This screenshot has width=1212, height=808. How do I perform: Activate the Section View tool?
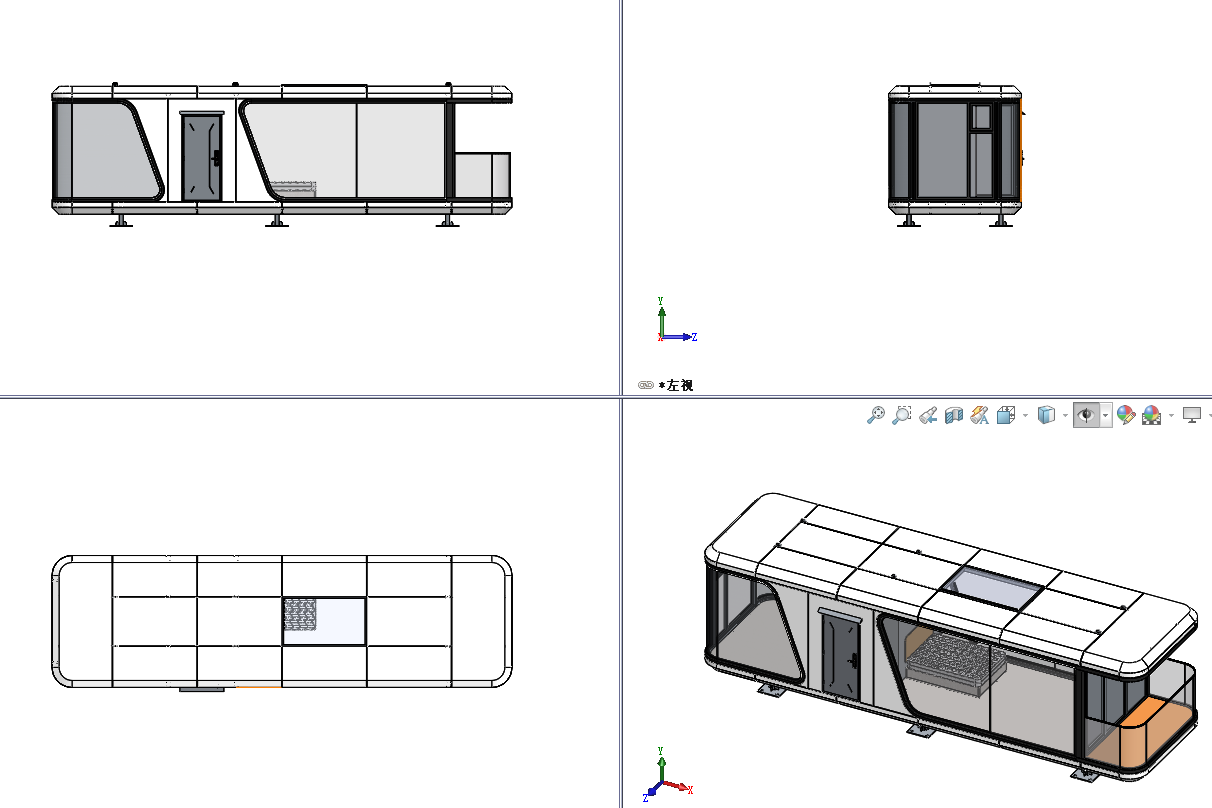[x=954, y=415]
